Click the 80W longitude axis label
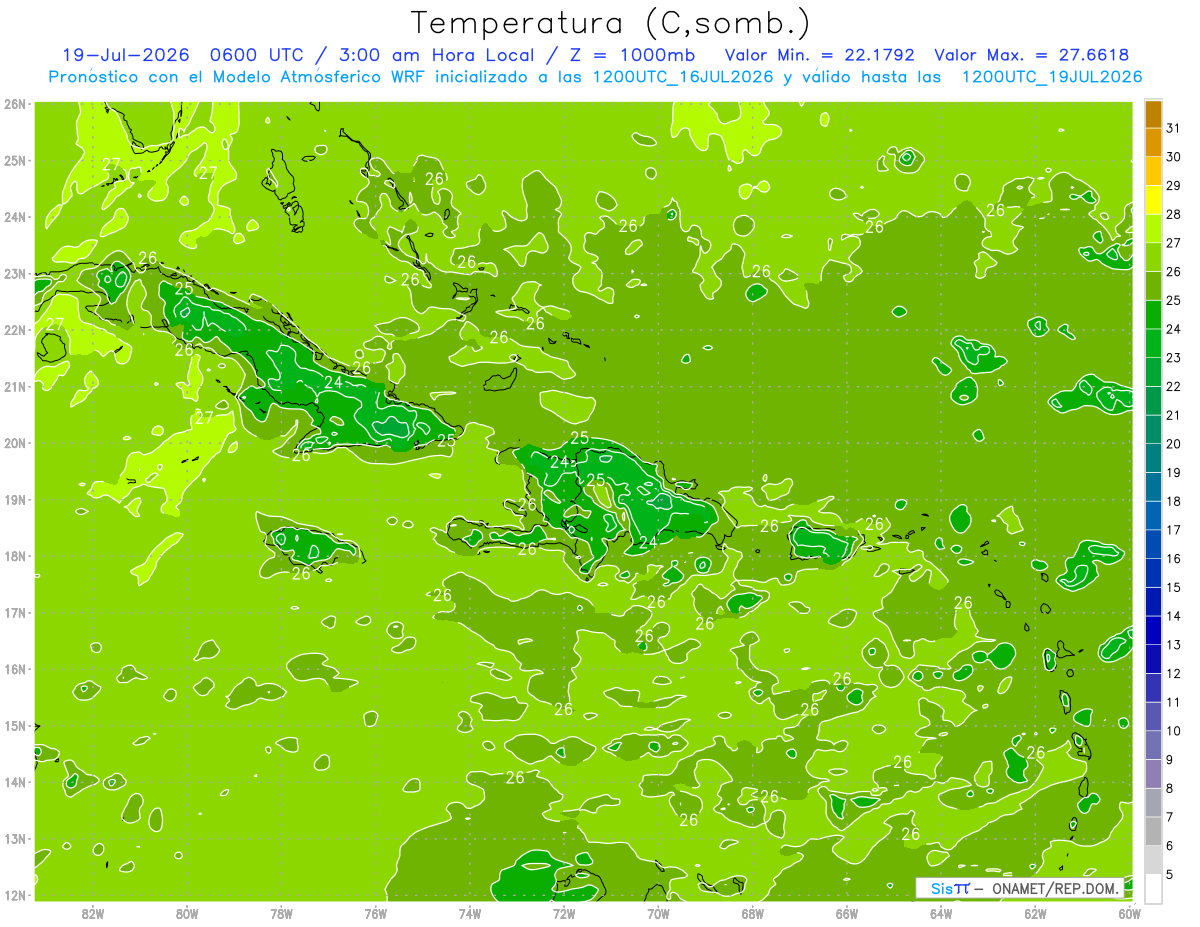1200x927 pixels. click(187, 913)
